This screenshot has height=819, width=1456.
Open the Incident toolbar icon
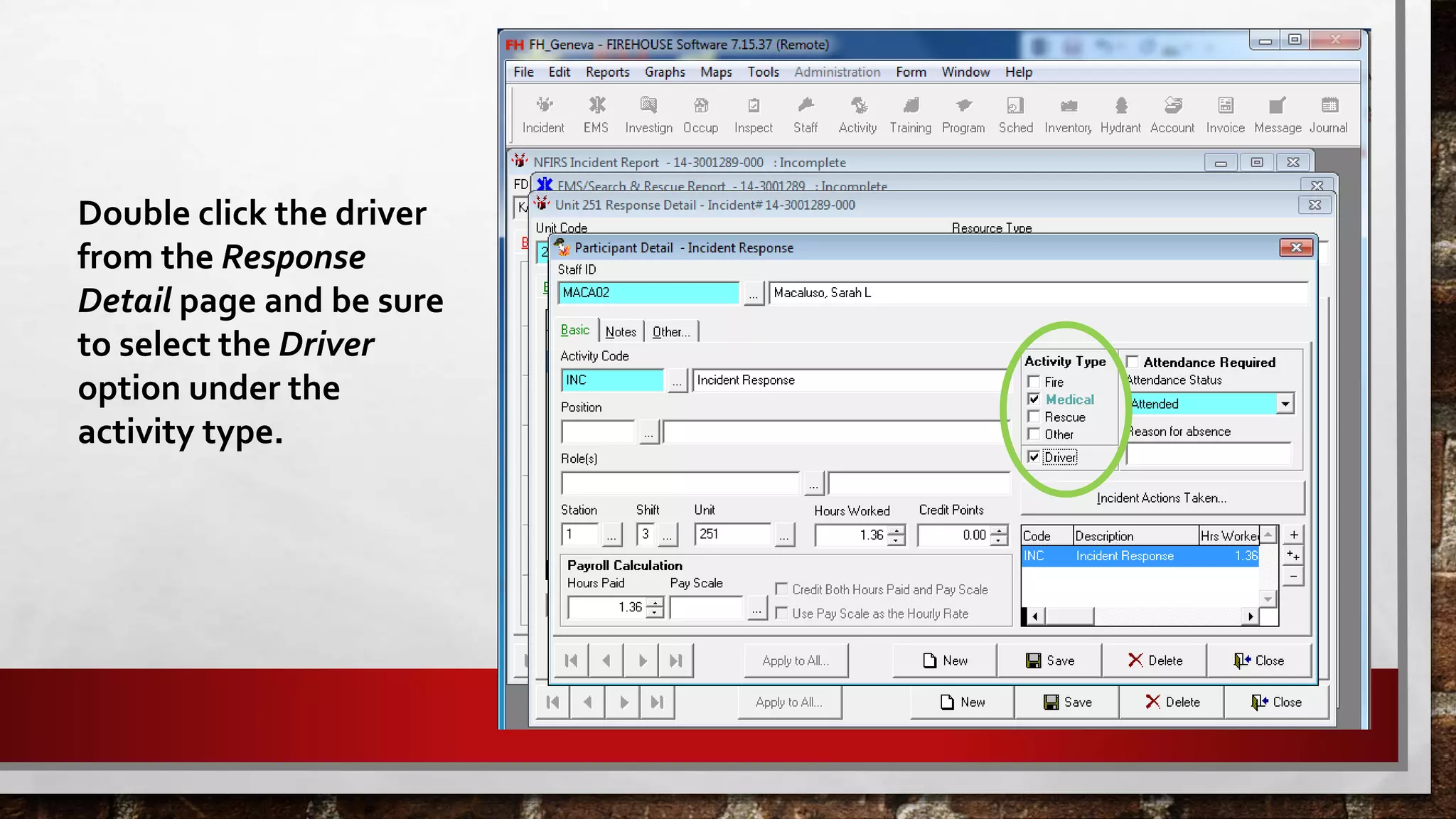coord(543,114)
